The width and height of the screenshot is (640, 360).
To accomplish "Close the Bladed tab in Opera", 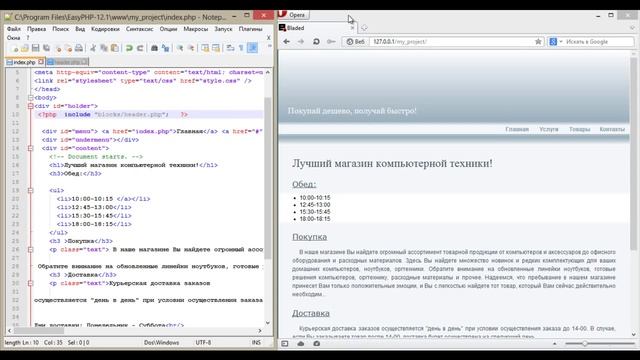I will pyautogui.click(x=352, y=28).
